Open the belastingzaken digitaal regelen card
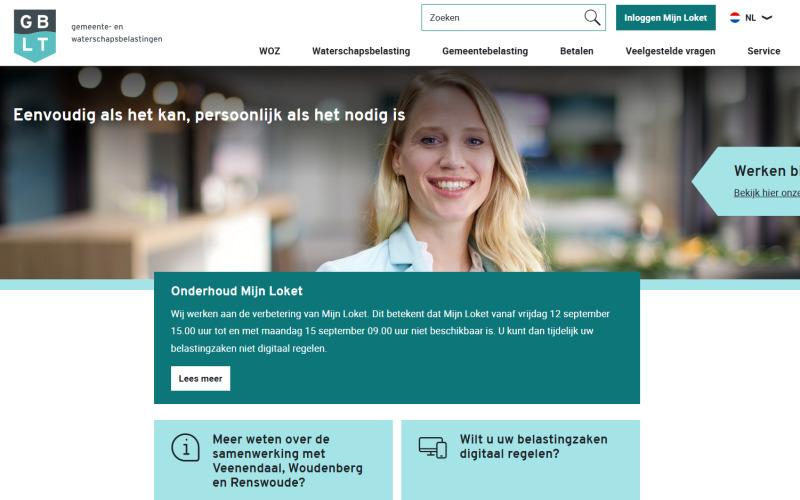Screen dimensions: 800x500 coord(520,460)
